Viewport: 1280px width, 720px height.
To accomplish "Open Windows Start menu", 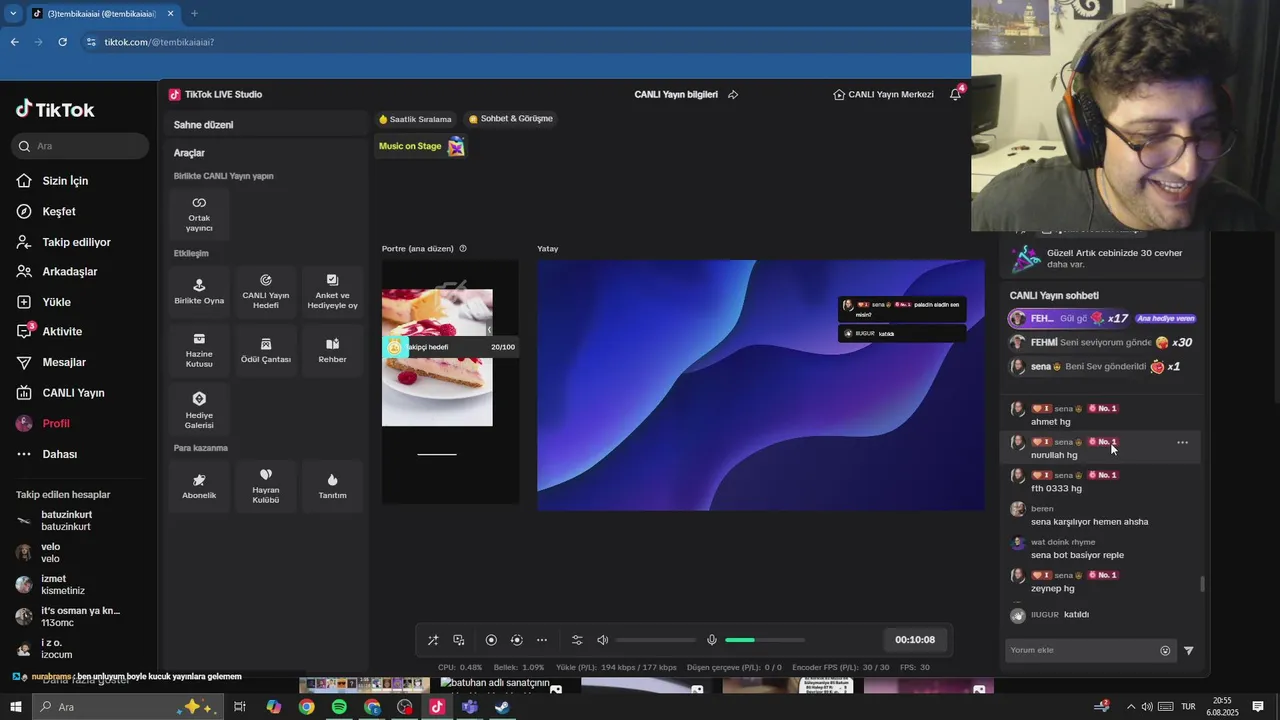I will pyautogui.click(x=15, y=707).
